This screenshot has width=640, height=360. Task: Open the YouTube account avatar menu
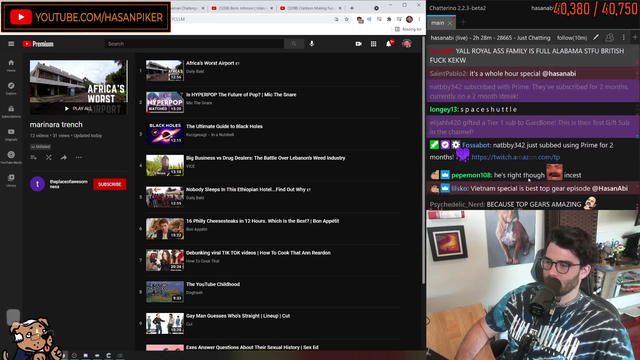[x=407, y=44]
